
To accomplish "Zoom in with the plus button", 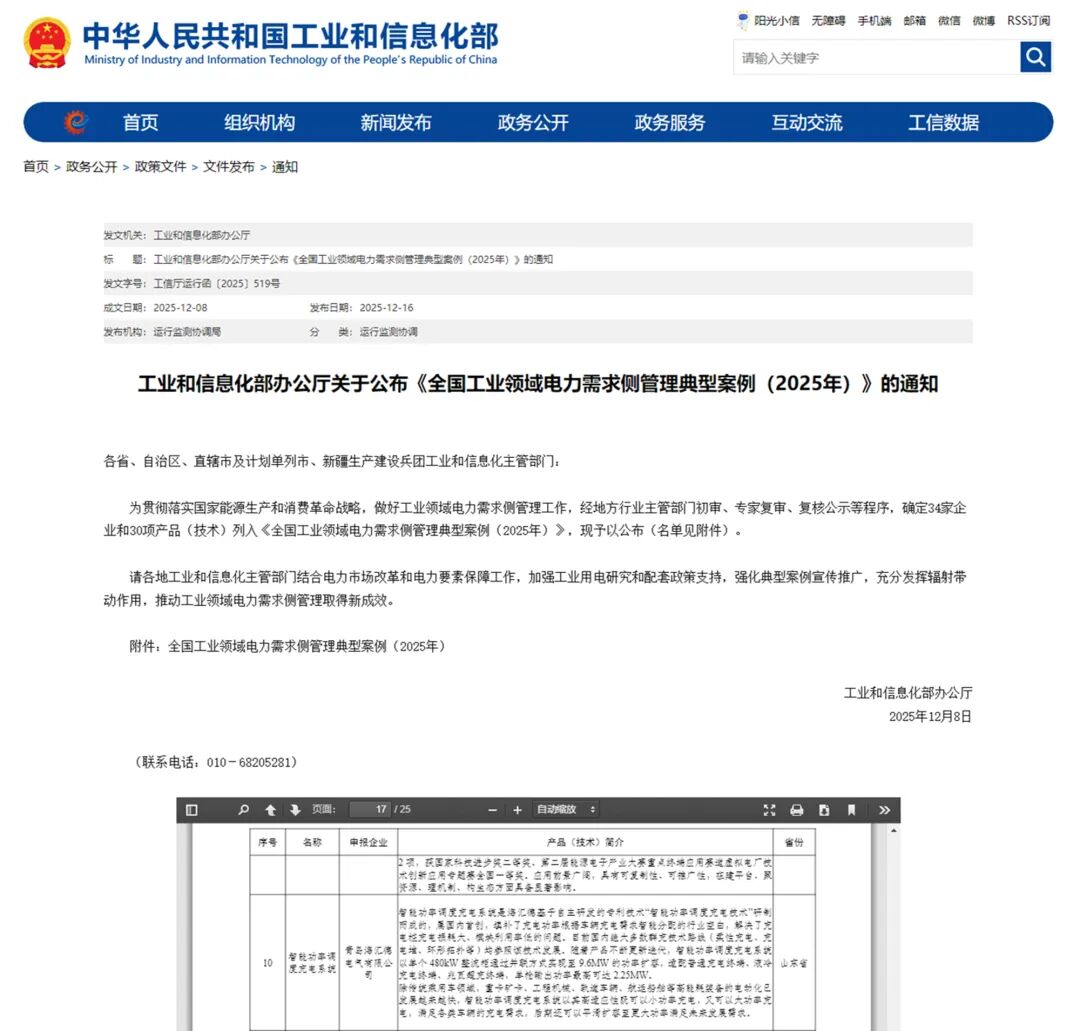I will click(x=517, y=810).
